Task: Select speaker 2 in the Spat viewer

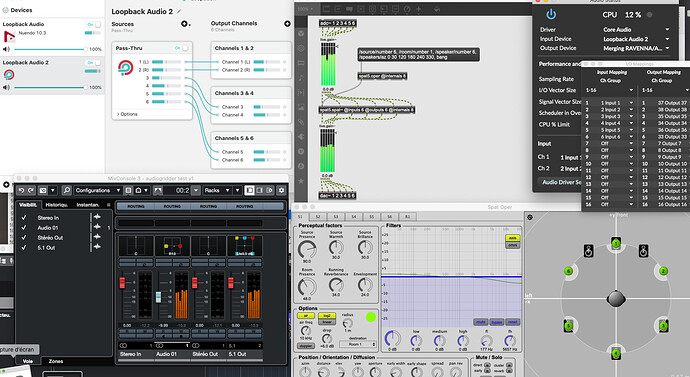Action: (x=663, y=271)
